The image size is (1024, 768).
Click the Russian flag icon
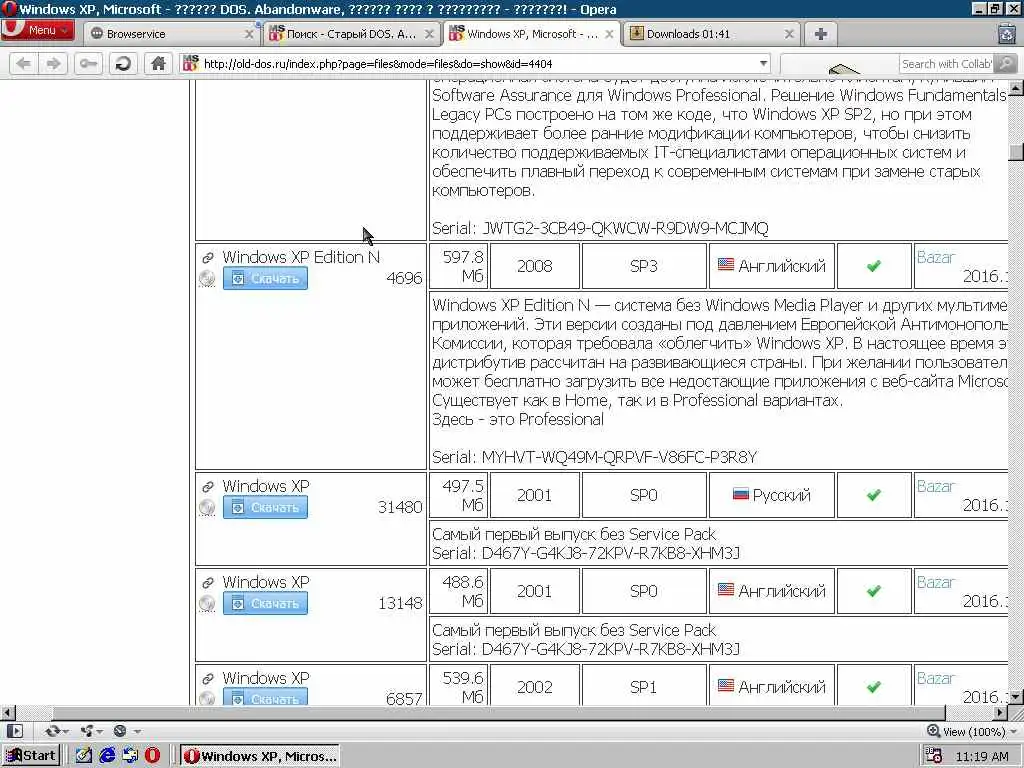[741, 494]
